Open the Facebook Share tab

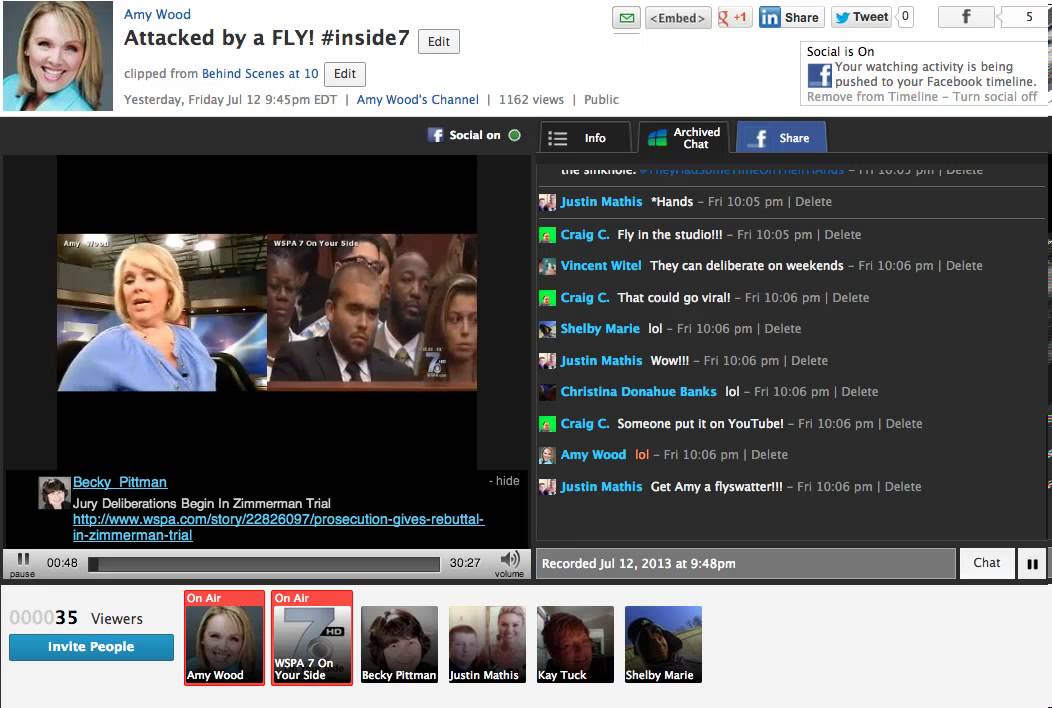coord(781,138)
